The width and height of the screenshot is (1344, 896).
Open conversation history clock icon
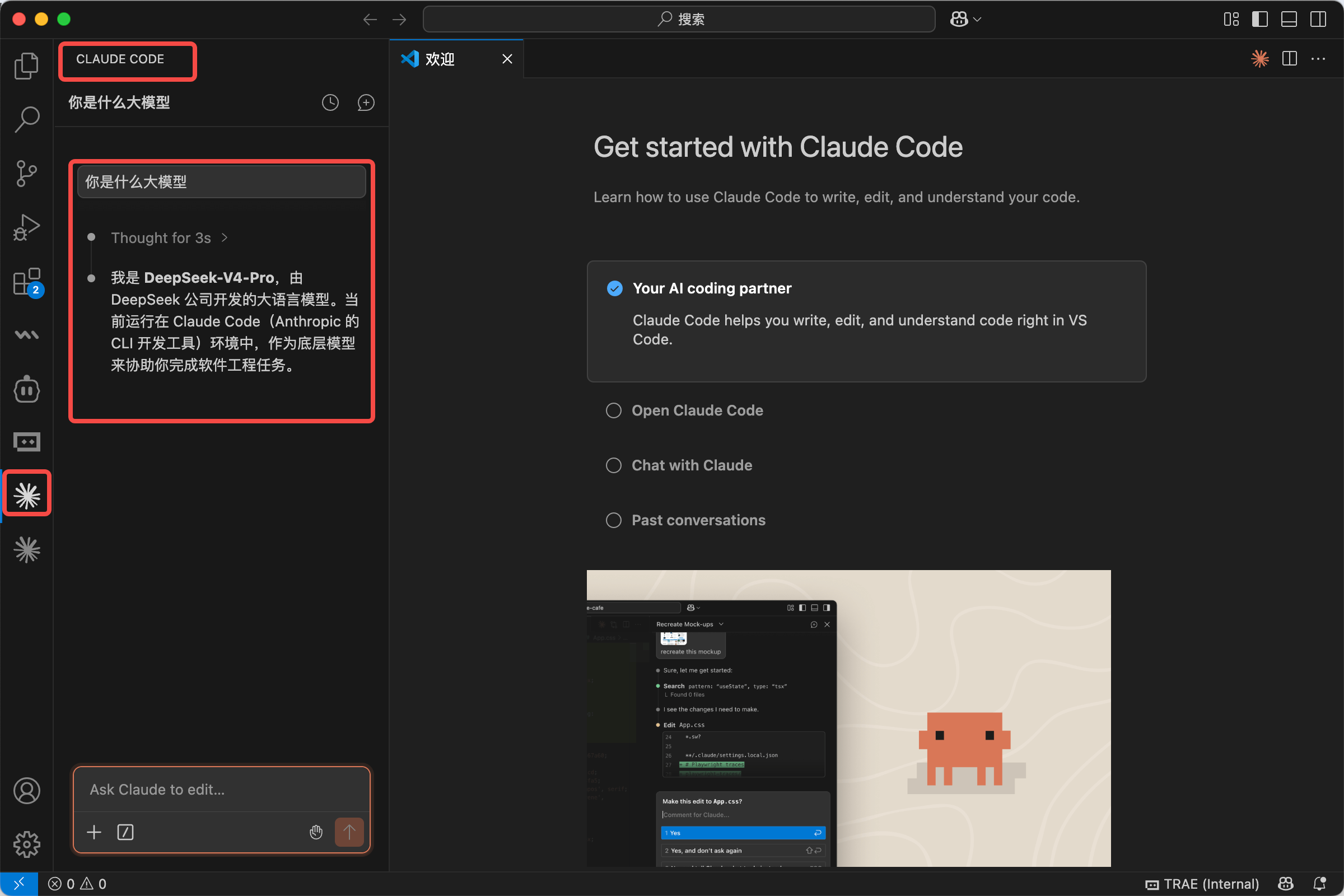330,103
